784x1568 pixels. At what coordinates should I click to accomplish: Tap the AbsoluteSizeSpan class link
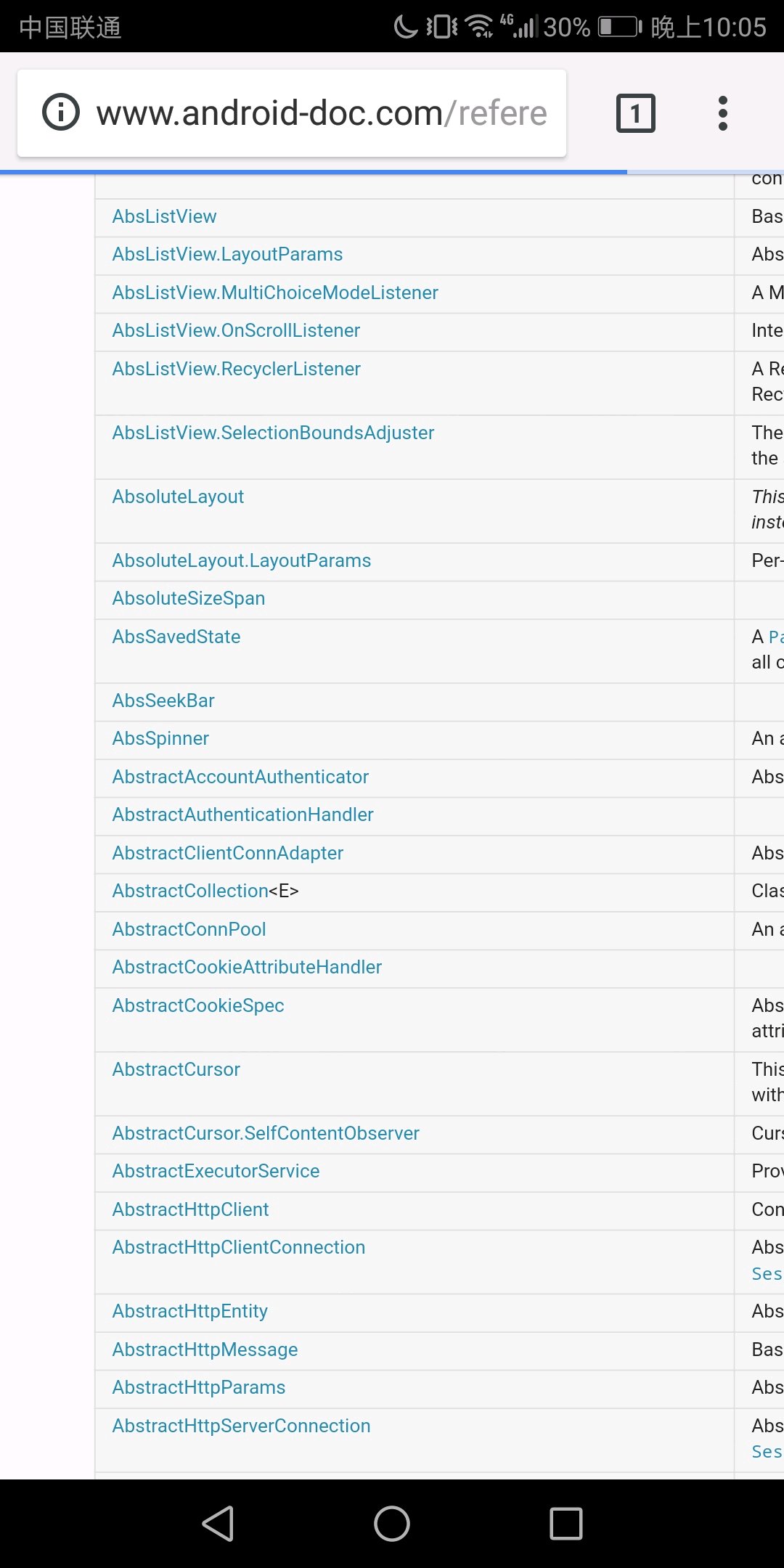[189, 598]
